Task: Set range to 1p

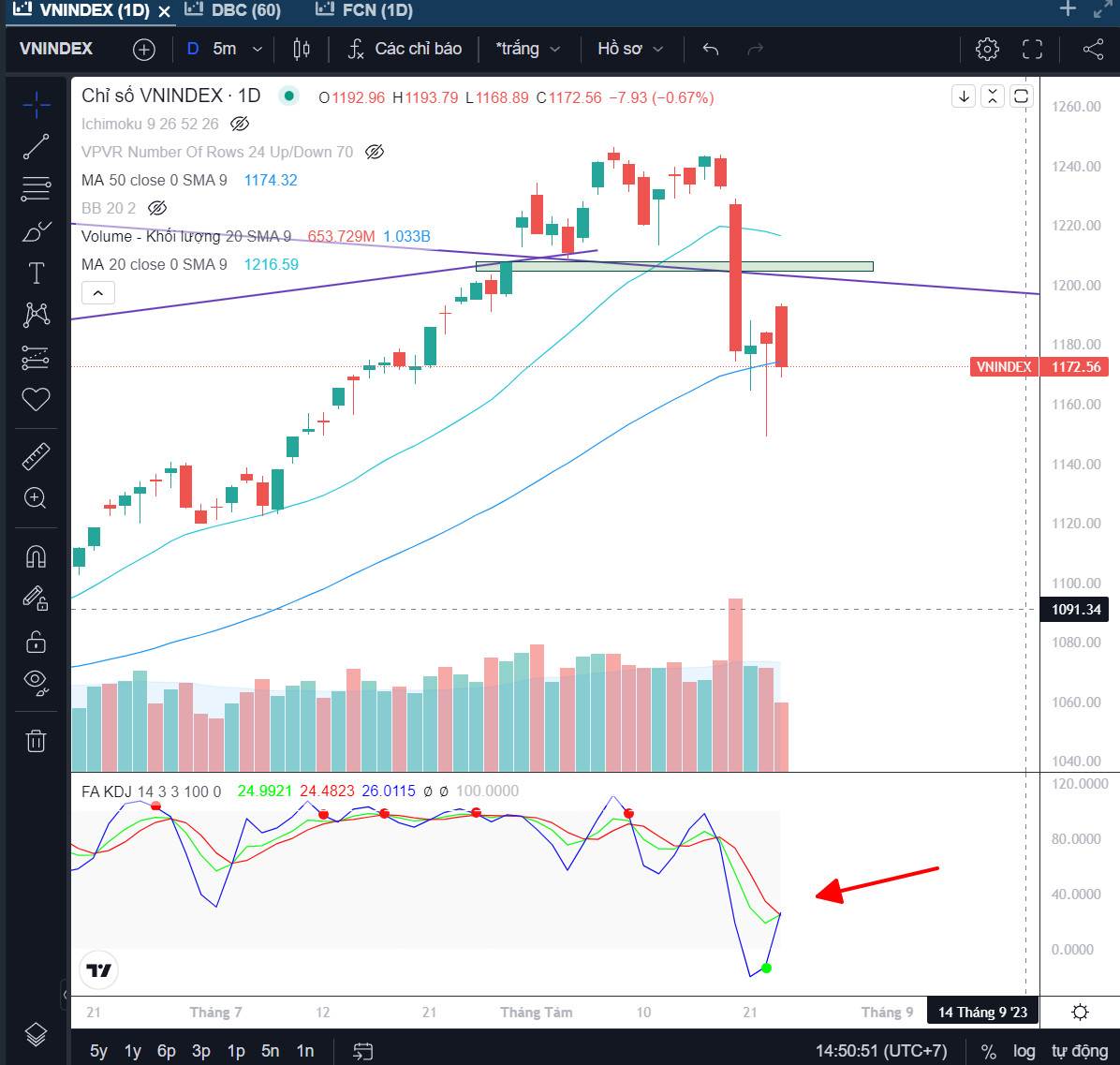Action: tap(236, 1051)
